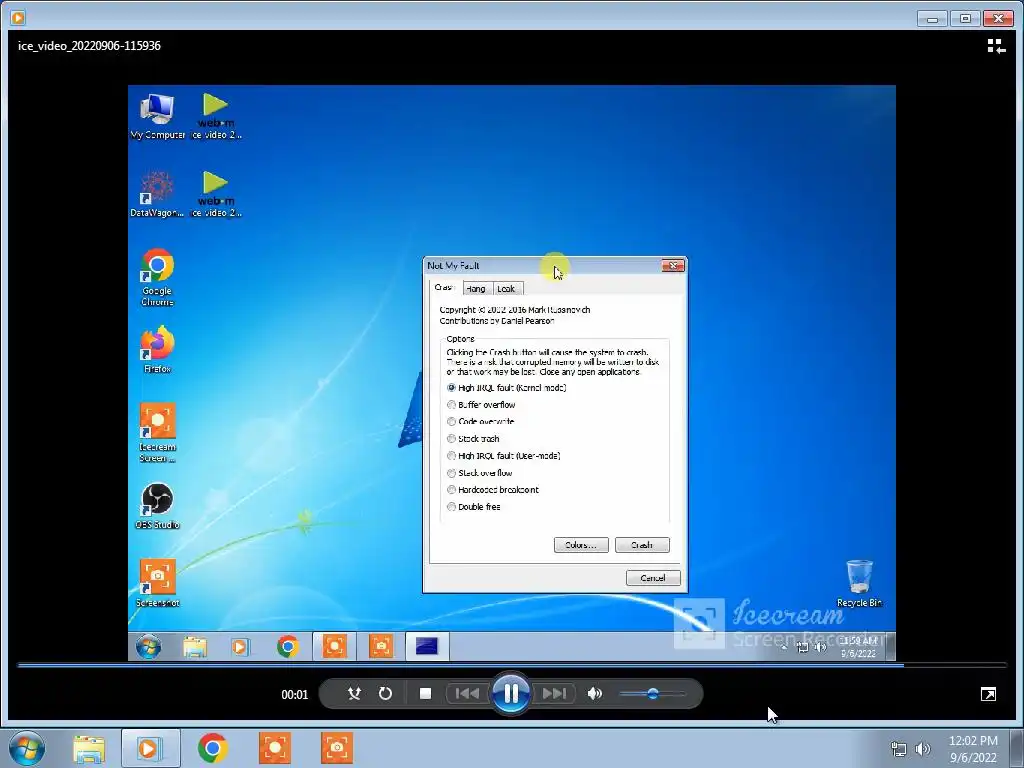1024x768 pixels.
Task: Open the Screenshot camera app from the real taskbar
Action: coord(337,748)
